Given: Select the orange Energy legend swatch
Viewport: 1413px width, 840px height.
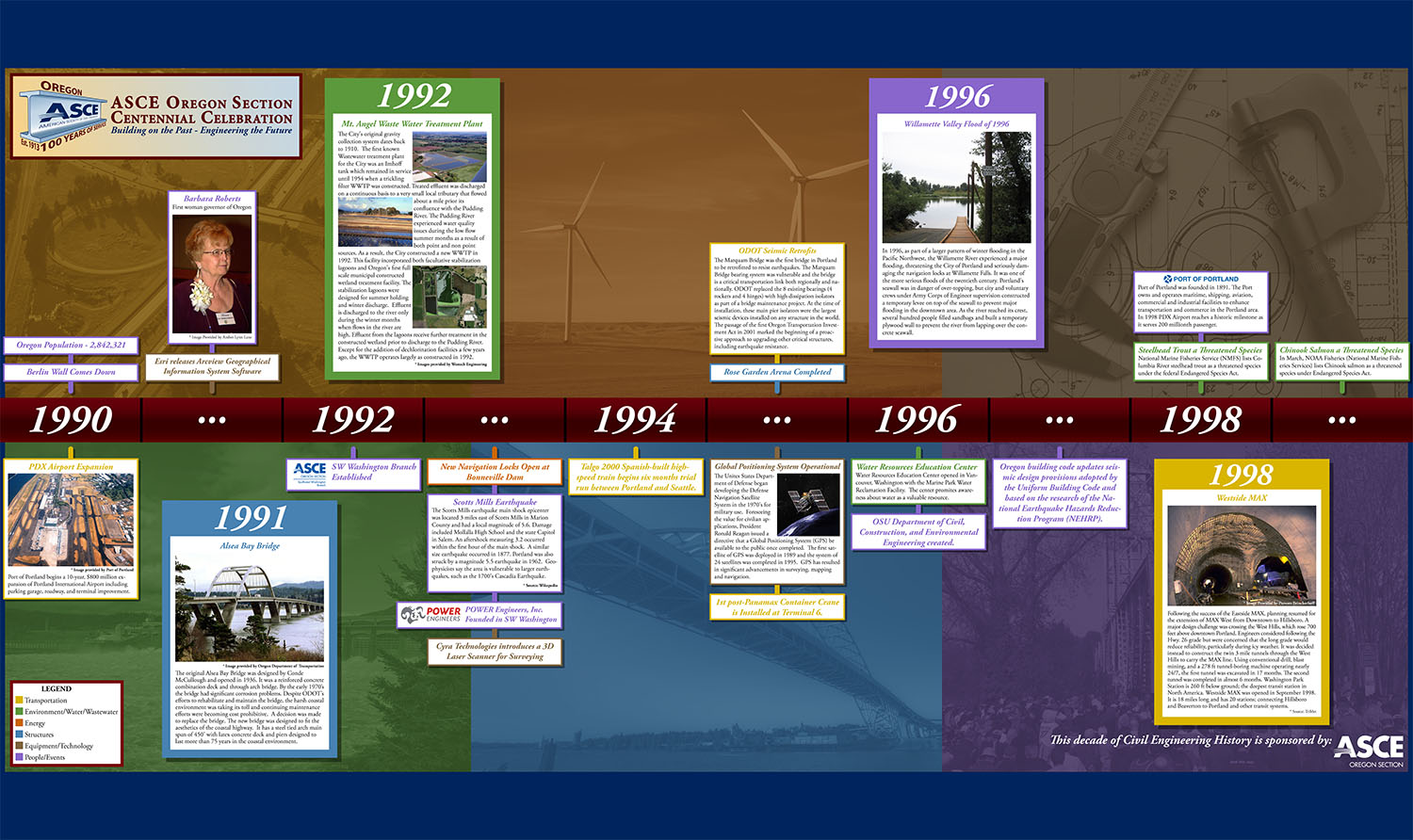Looking at the screenshot, I should point(19,723).
